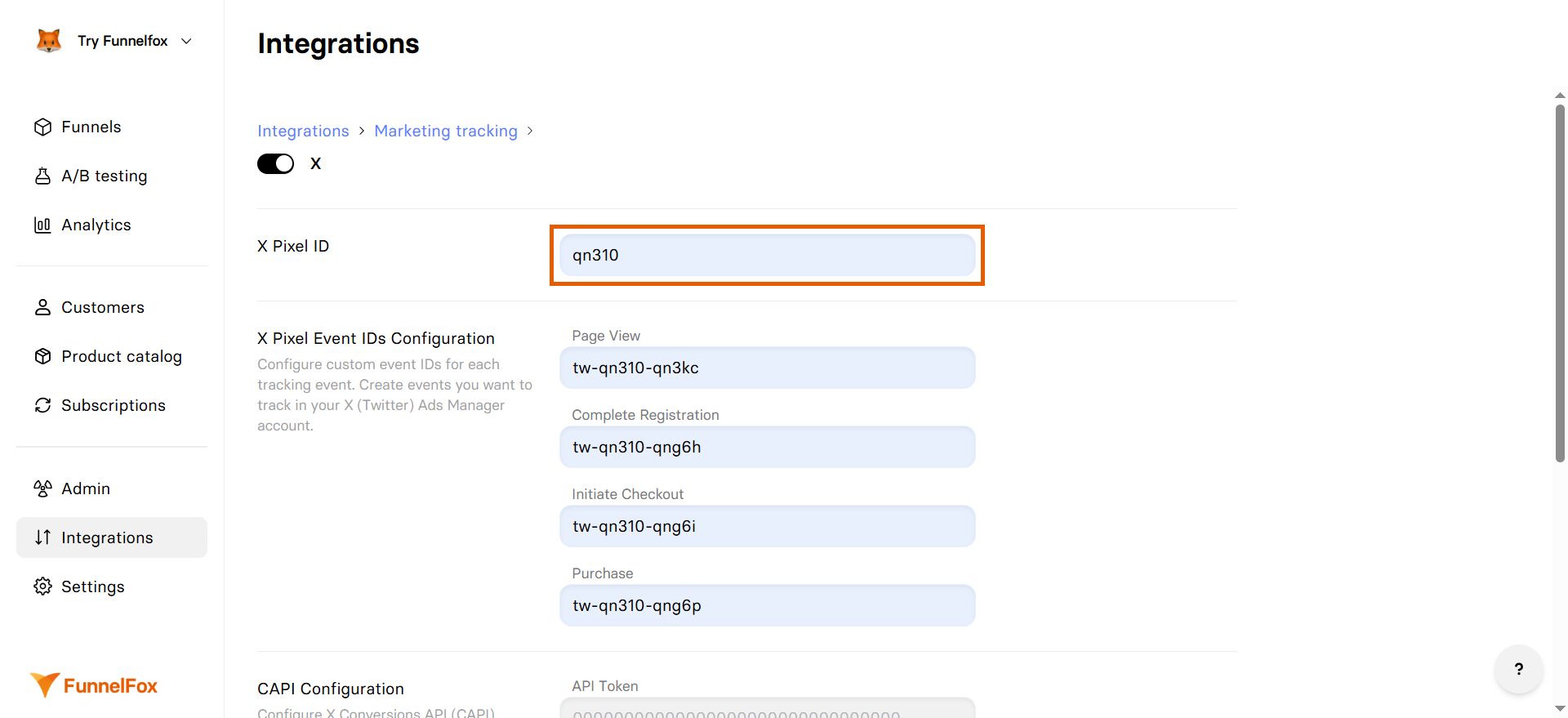1568x718 pixels.
Task: Open the Admin section
Action: point(112,488)
